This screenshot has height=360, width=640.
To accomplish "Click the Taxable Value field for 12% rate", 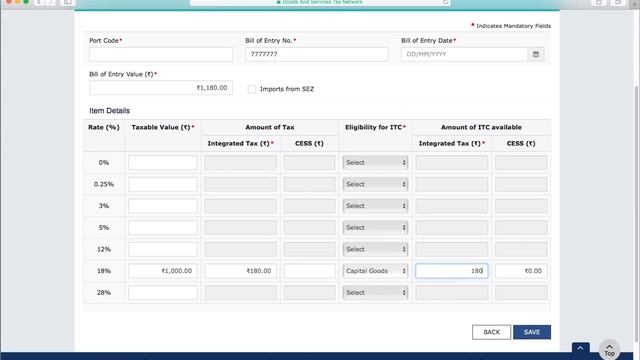I will coord(162,249).
